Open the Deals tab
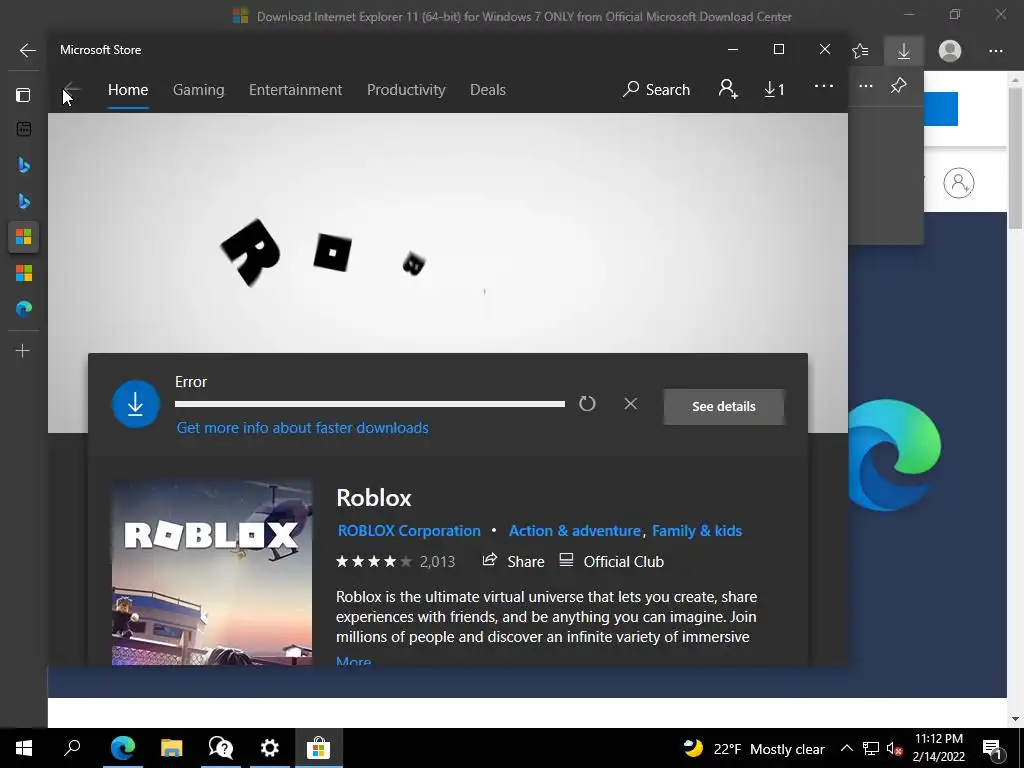 click(x=488, y=89)
